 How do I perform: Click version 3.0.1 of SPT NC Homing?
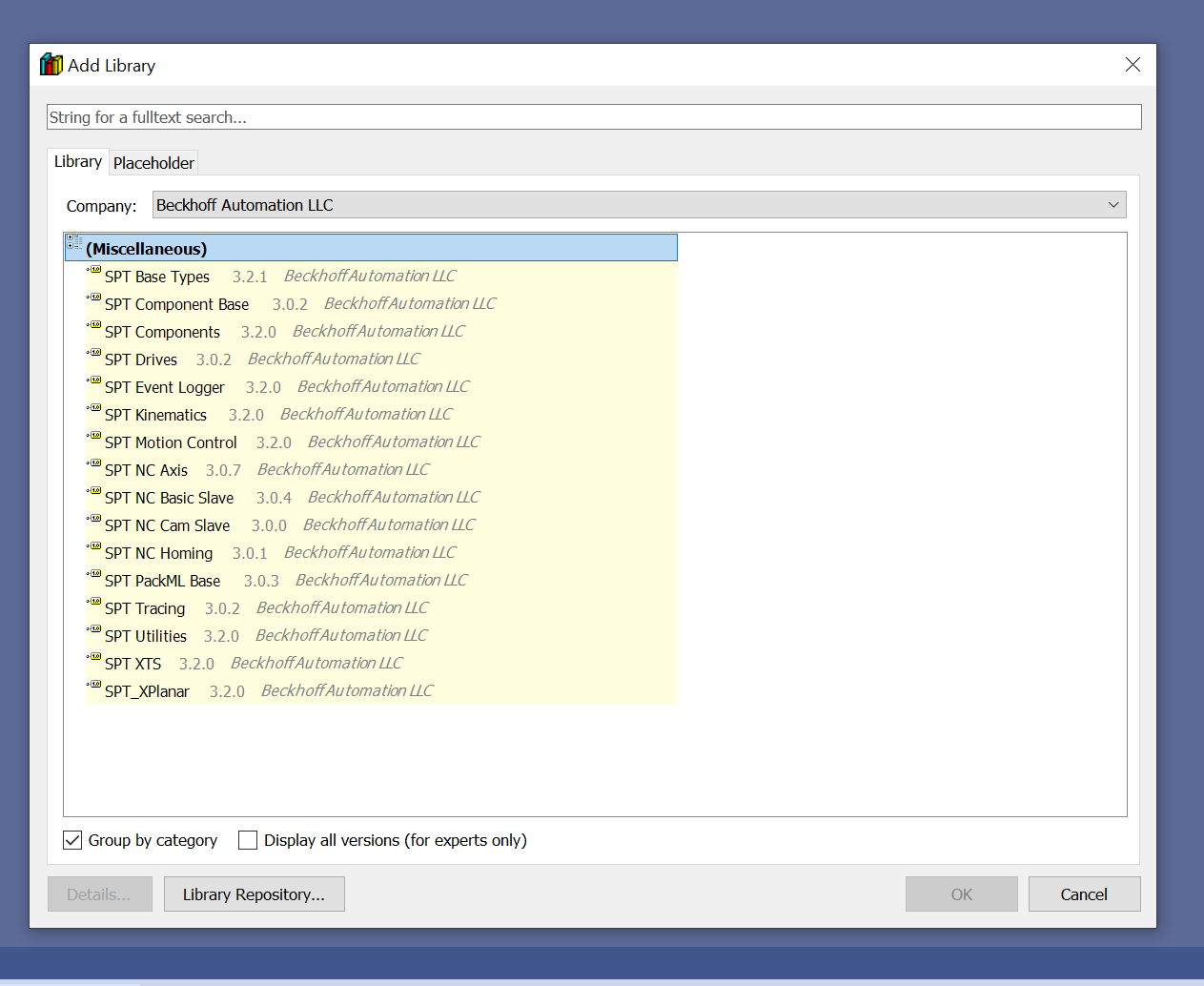250,553
